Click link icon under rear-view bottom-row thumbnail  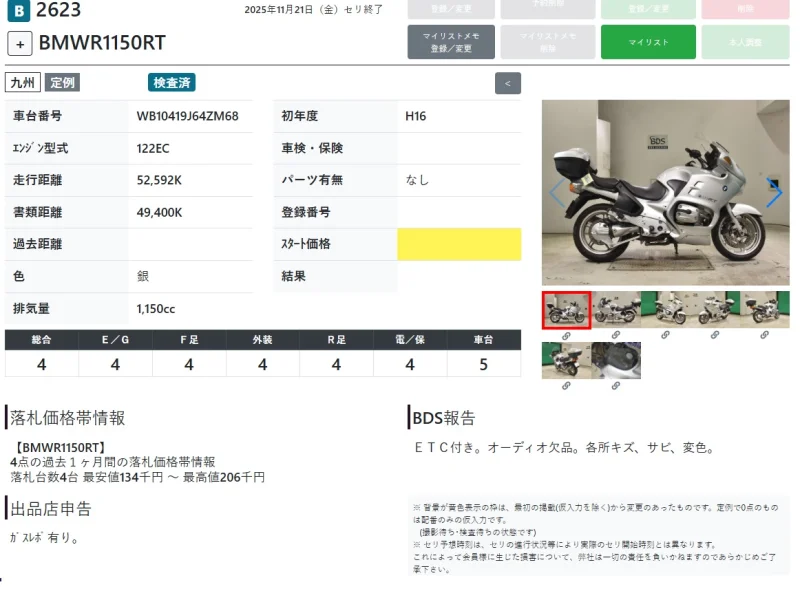[x=566, y=386]
